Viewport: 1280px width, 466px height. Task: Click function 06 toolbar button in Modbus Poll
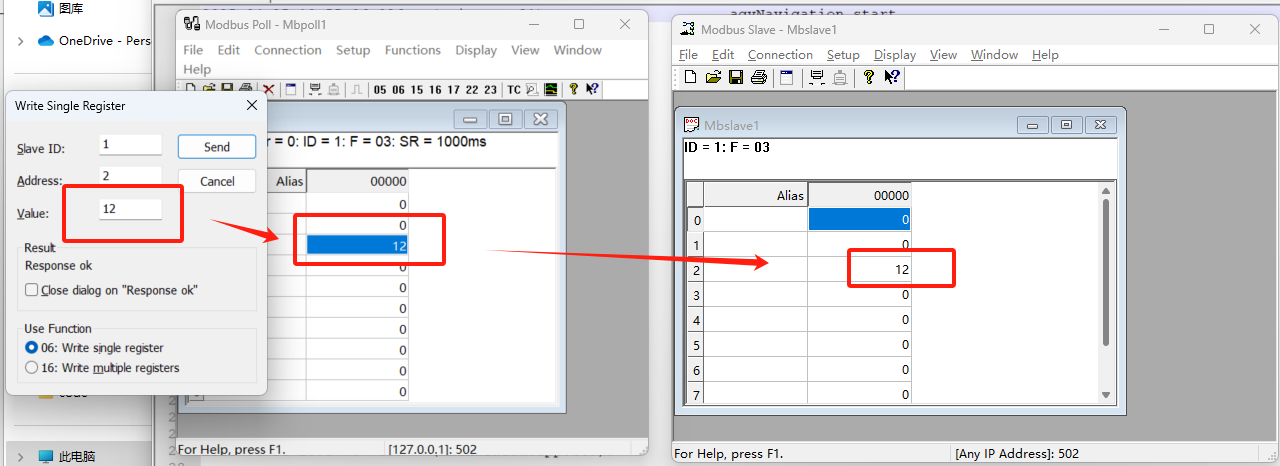click(398, 90)
